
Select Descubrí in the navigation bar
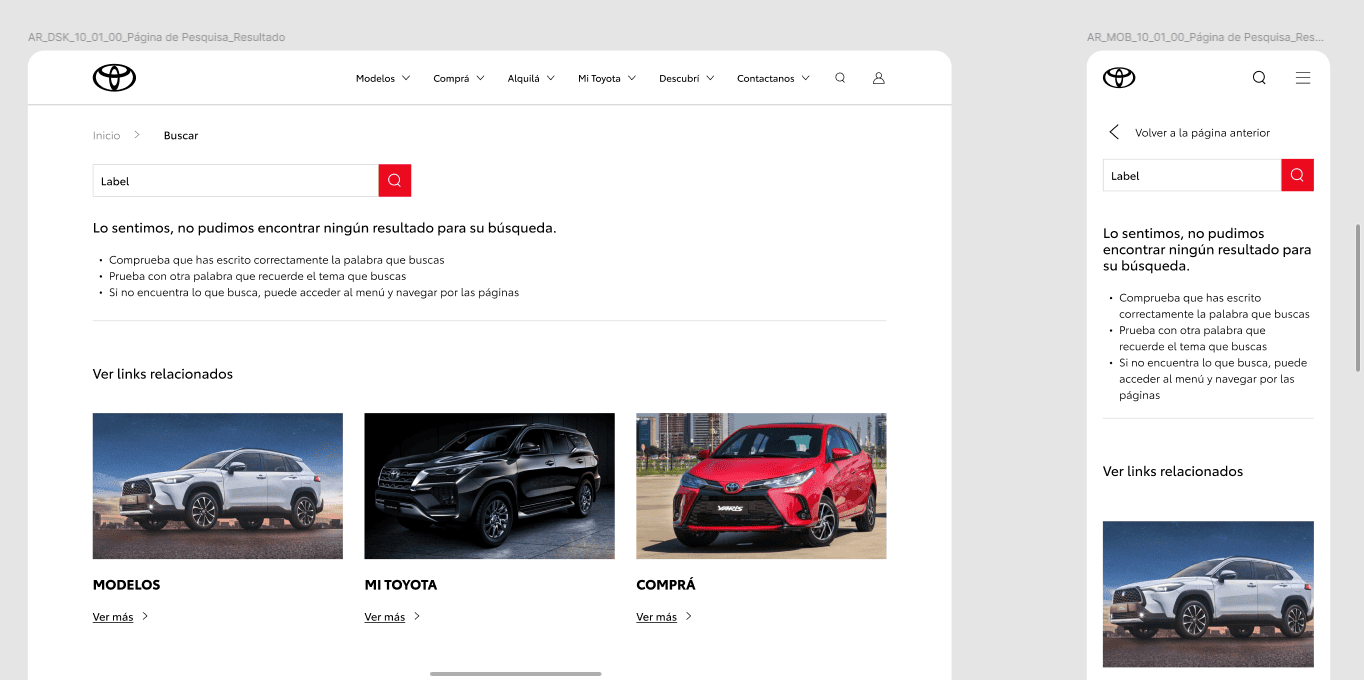pos(686,79)
